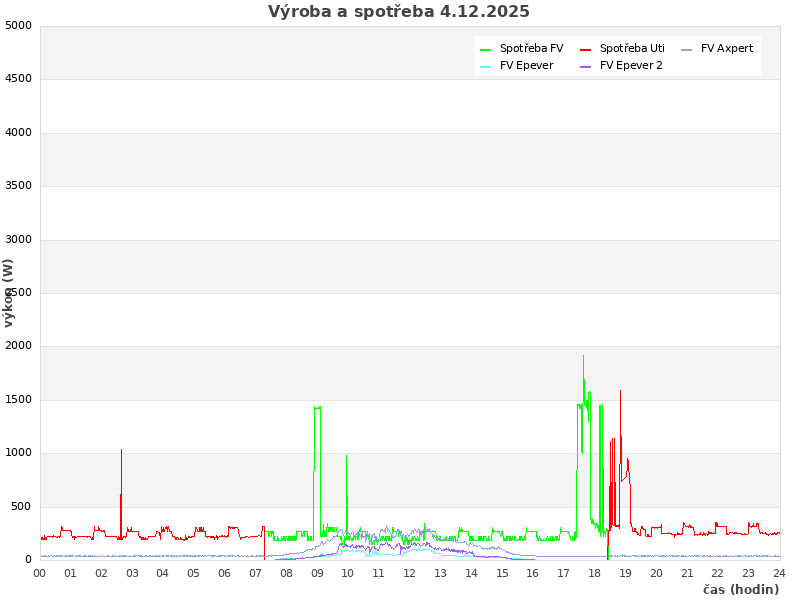Click the blue FV Axpert legend swatch

point(687,49)
